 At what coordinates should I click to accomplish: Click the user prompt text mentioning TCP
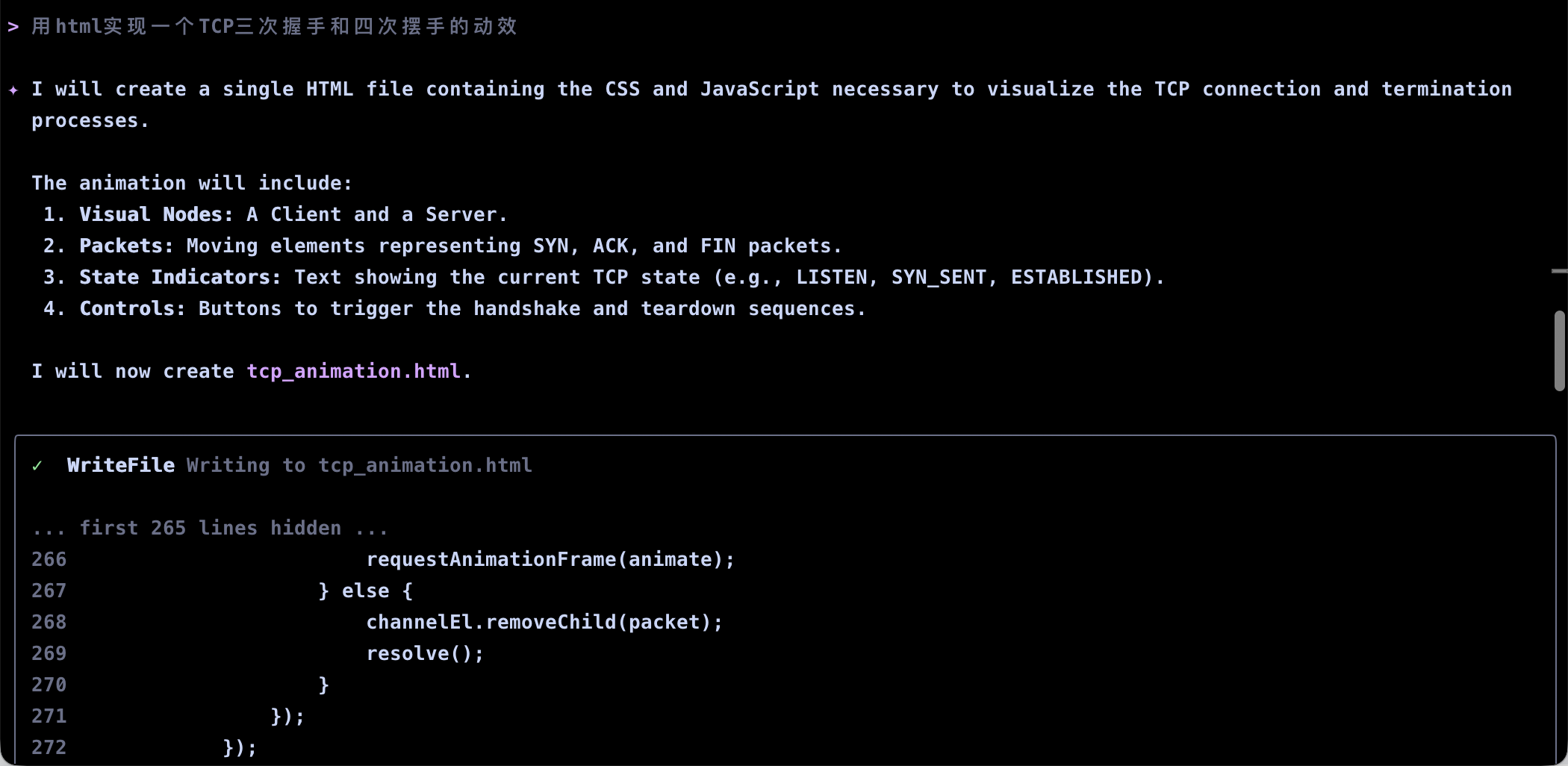tap(274, 27)
